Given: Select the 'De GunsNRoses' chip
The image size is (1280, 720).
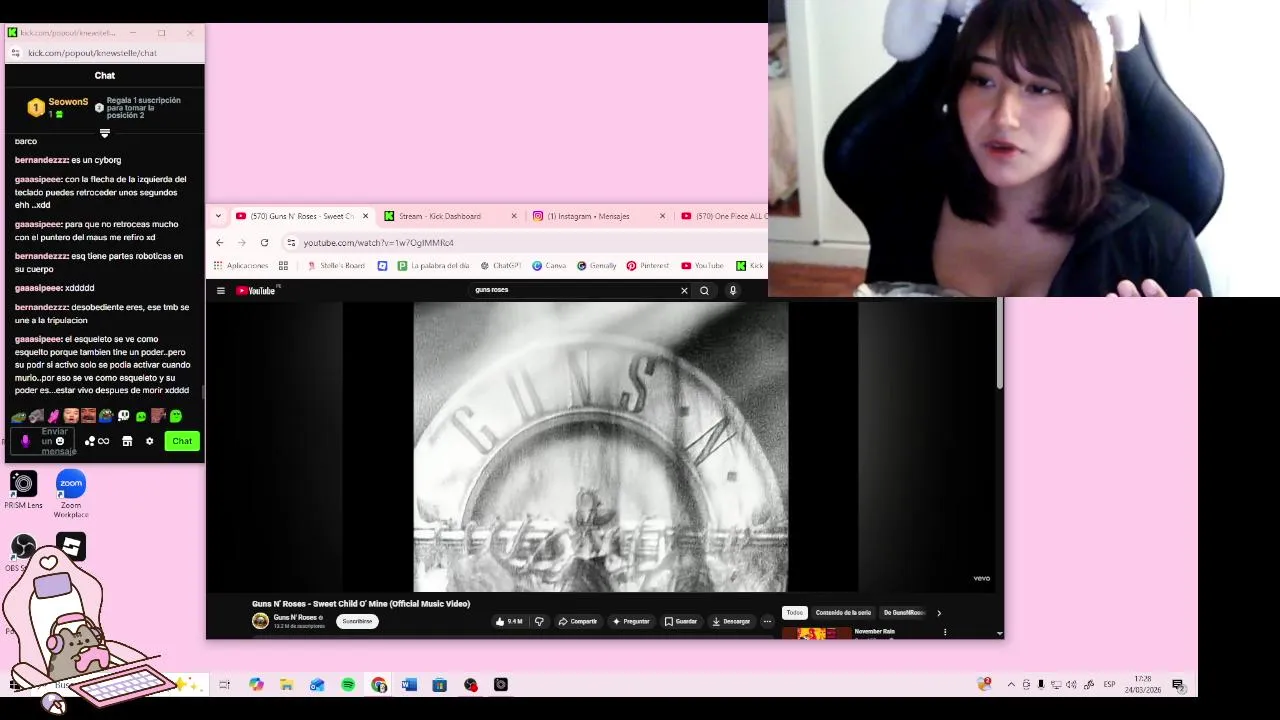Looking at the screenshot, I should click(903, 612).
